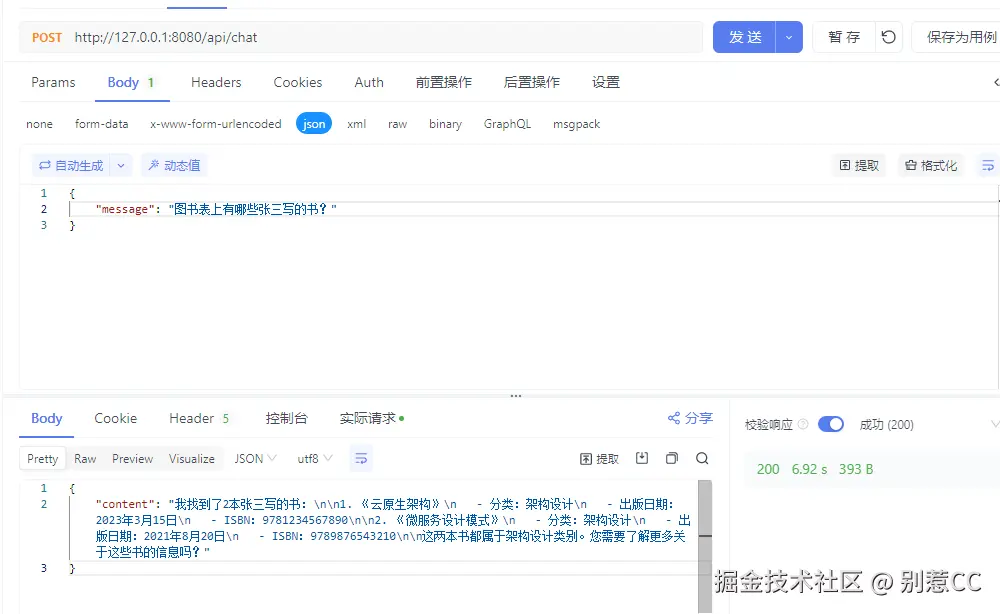The image size is (1000, 614).
Task: Select Pretty response view
Action: (x=43, y=458)
